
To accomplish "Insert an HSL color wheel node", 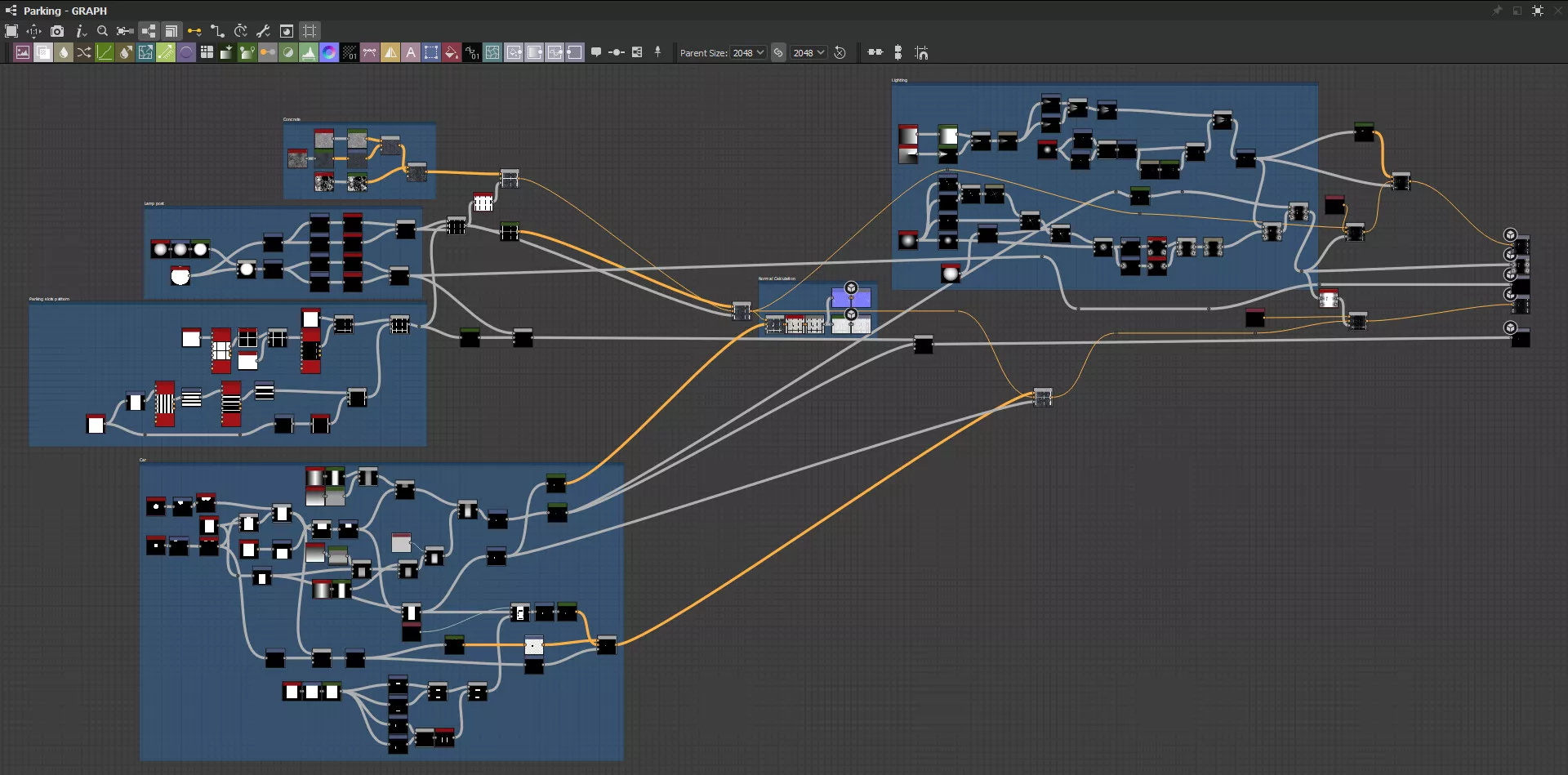I will [329, 53].
